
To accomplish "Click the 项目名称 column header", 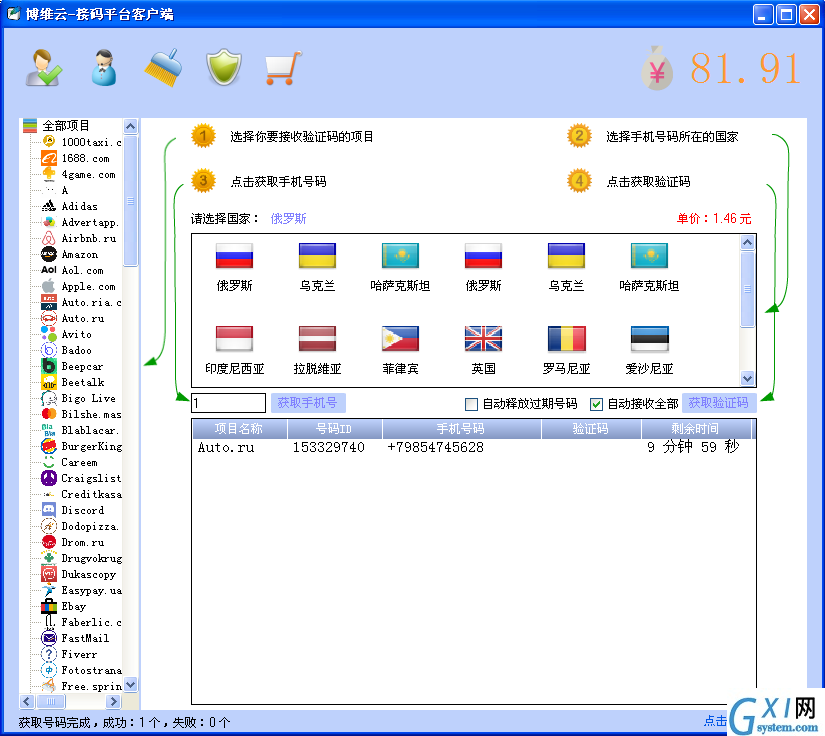I will pos(239,429).
